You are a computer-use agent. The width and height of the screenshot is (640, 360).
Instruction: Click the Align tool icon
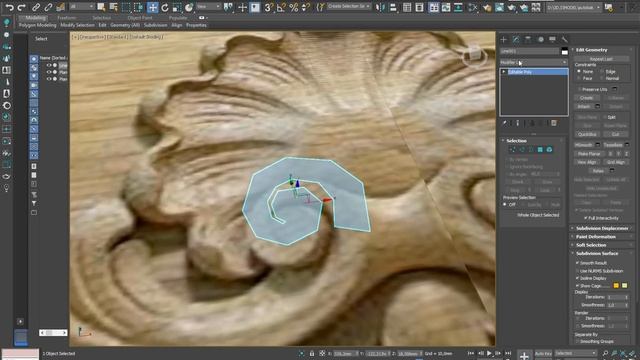[393, 7]
